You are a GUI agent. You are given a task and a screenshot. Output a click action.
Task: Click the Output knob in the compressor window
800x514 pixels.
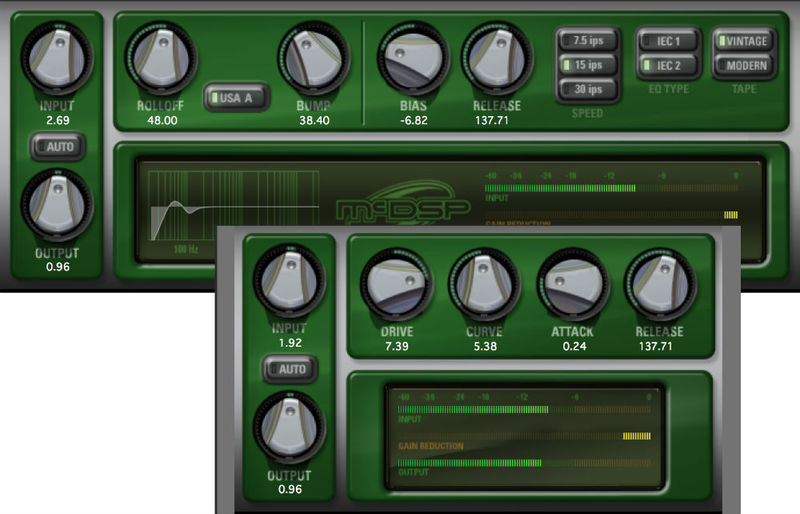coord(289,427)
